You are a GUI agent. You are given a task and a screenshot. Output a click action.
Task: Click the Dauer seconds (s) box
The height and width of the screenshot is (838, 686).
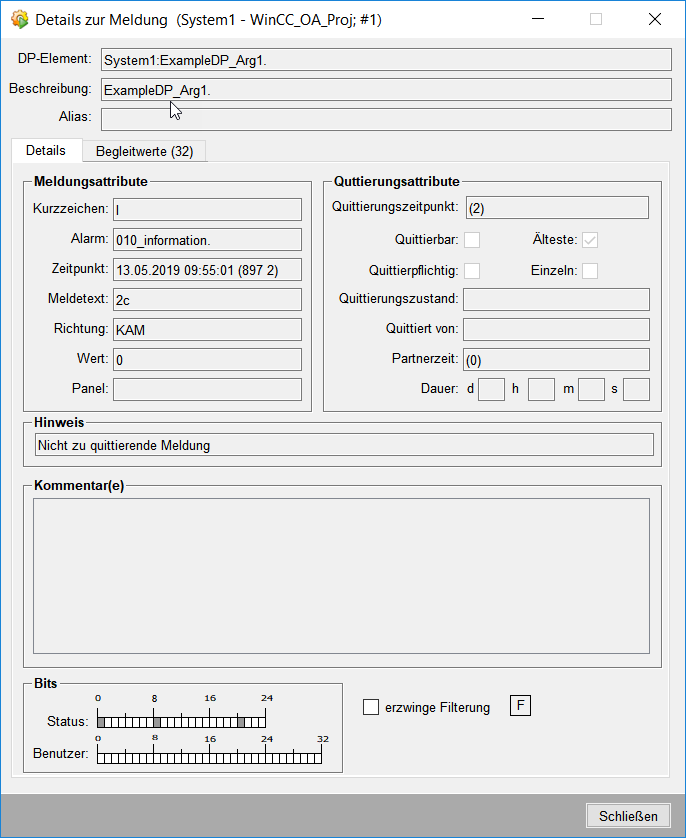pyautogui.click(x=636, y=389)
